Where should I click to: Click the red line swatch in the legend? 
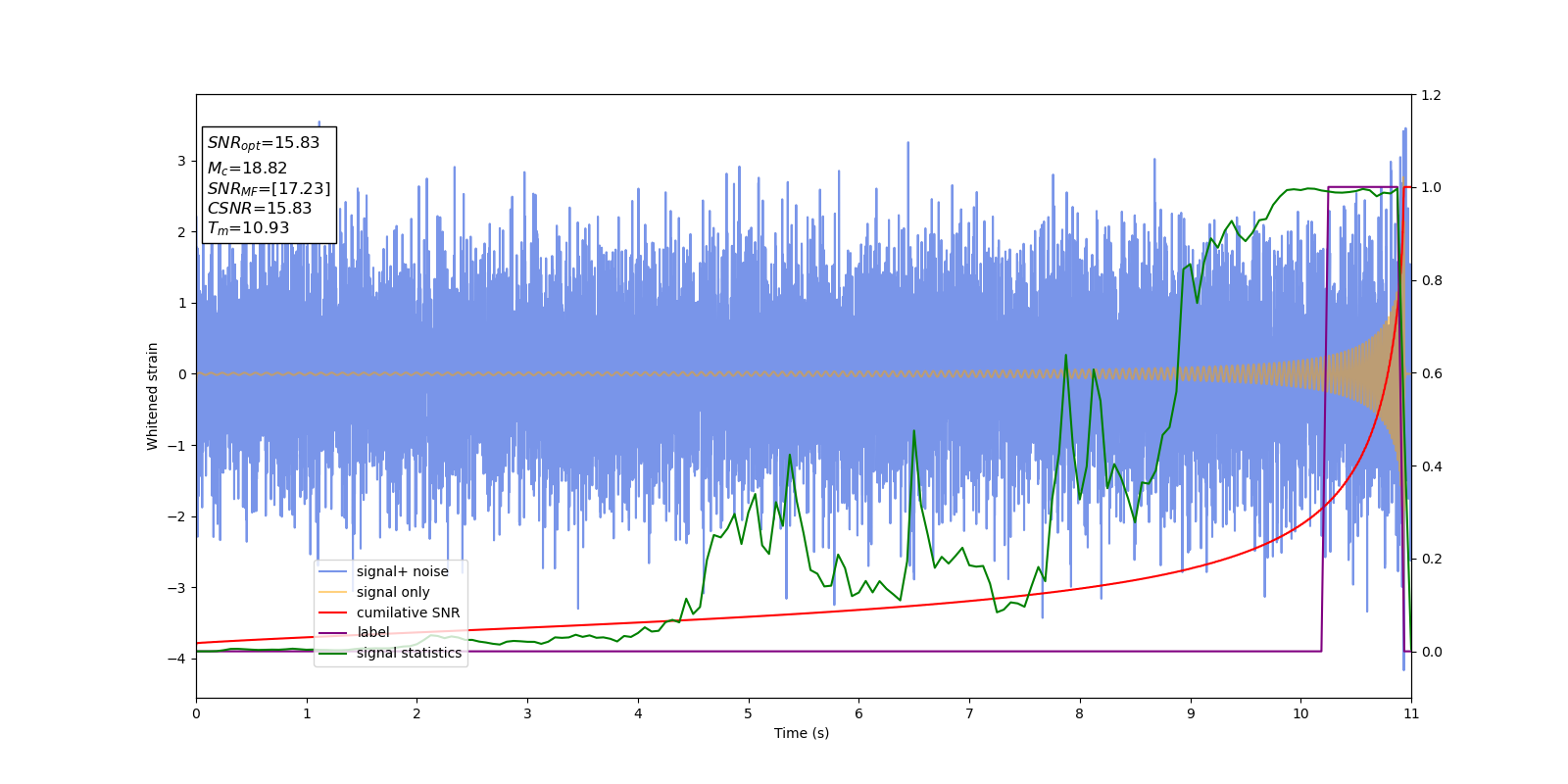[333, 612]
